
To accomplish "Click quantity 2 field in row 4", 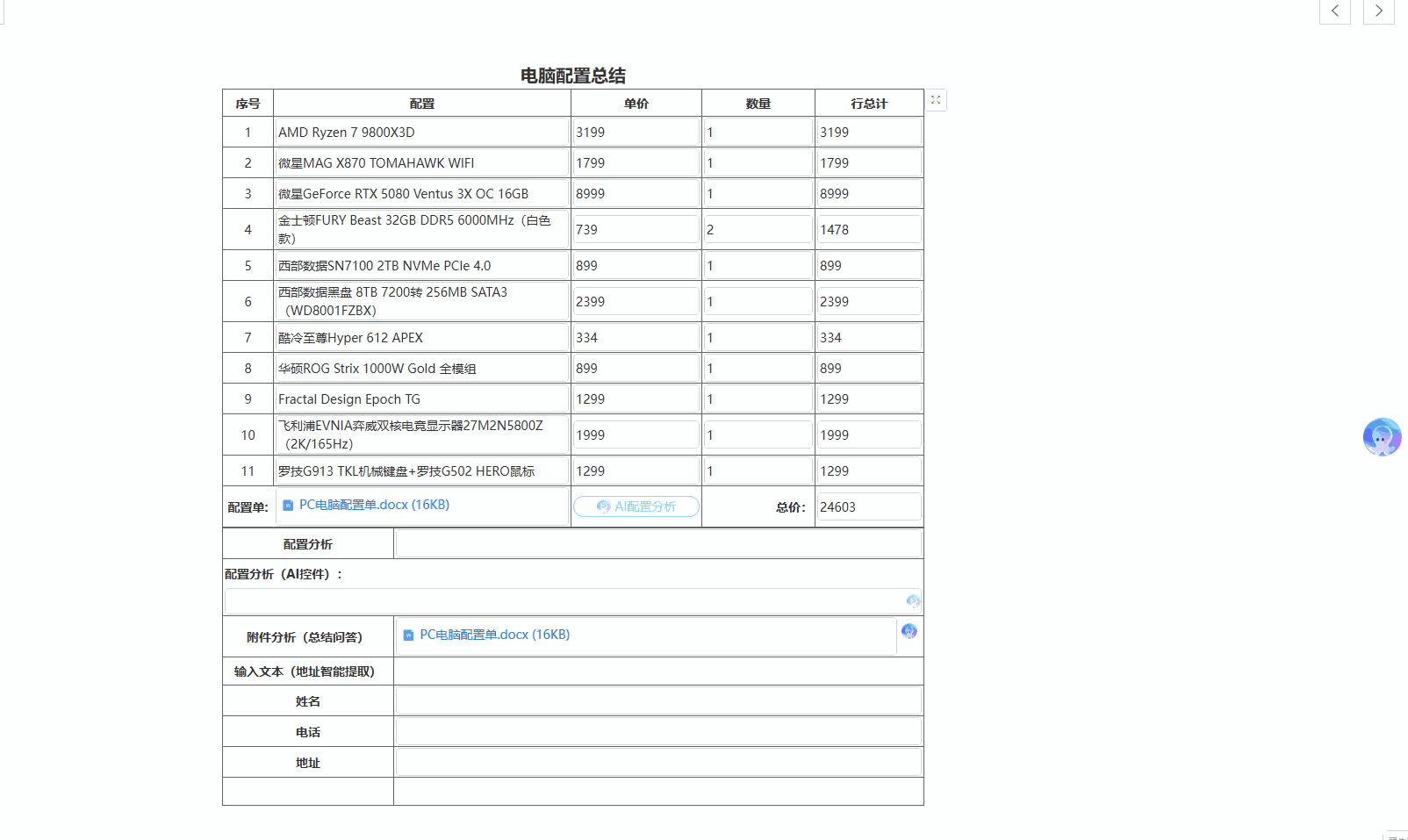I will (758, 230).
